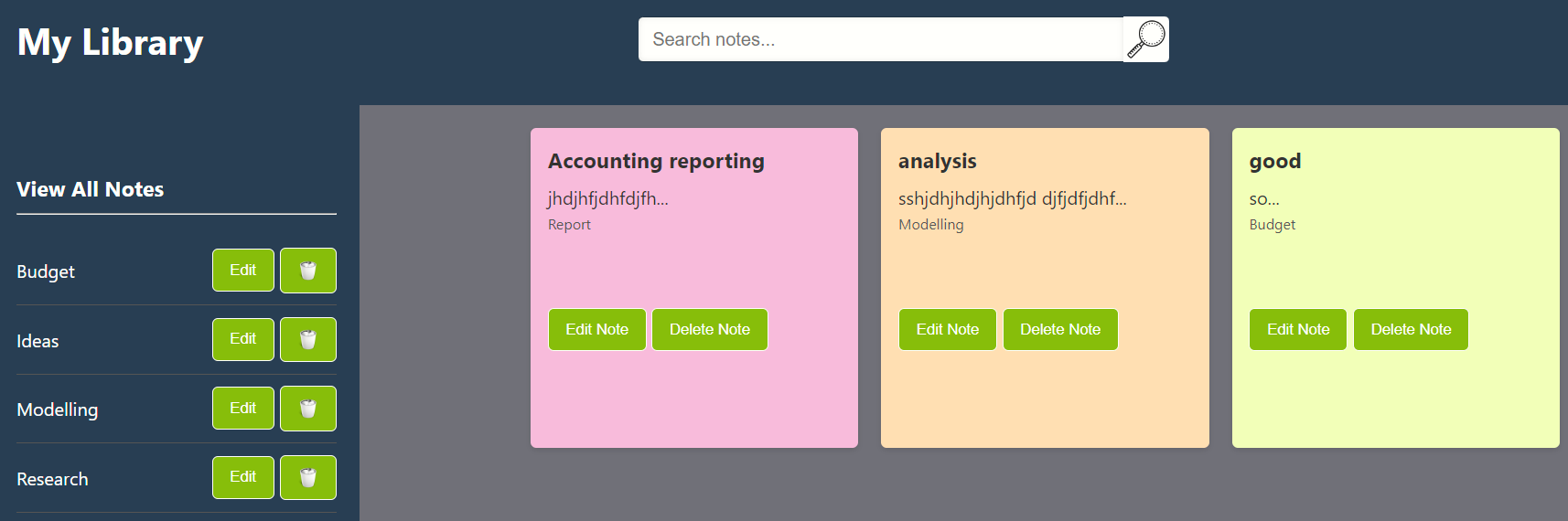Delete the Modelling category via trash icon
Viewport: 1568px width, 521px height.
point(308,409)
